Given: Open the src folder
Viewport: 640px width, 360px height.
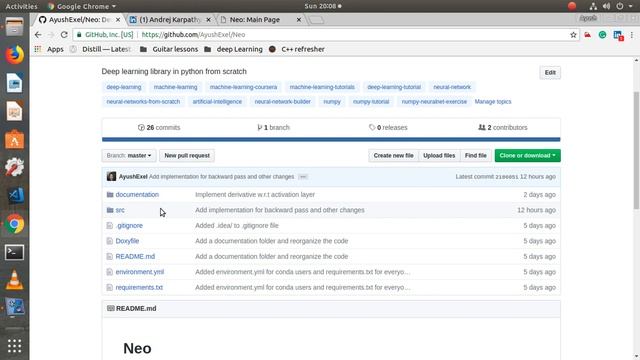Looking at the screenshot, I should point(120,210).
